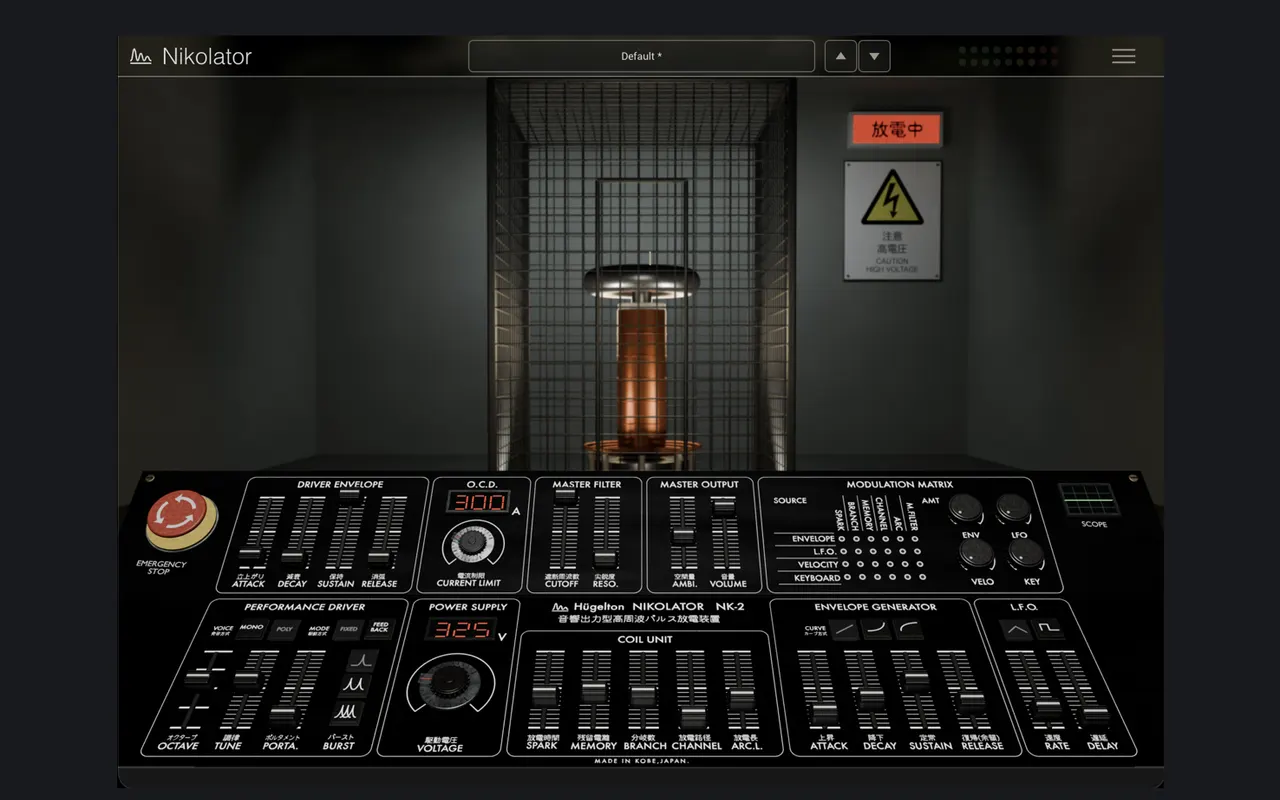Click the Power Supply 325 volt readout
Image resolution: width=1280 pixels, height=800 pixels.
coord(461,629)
